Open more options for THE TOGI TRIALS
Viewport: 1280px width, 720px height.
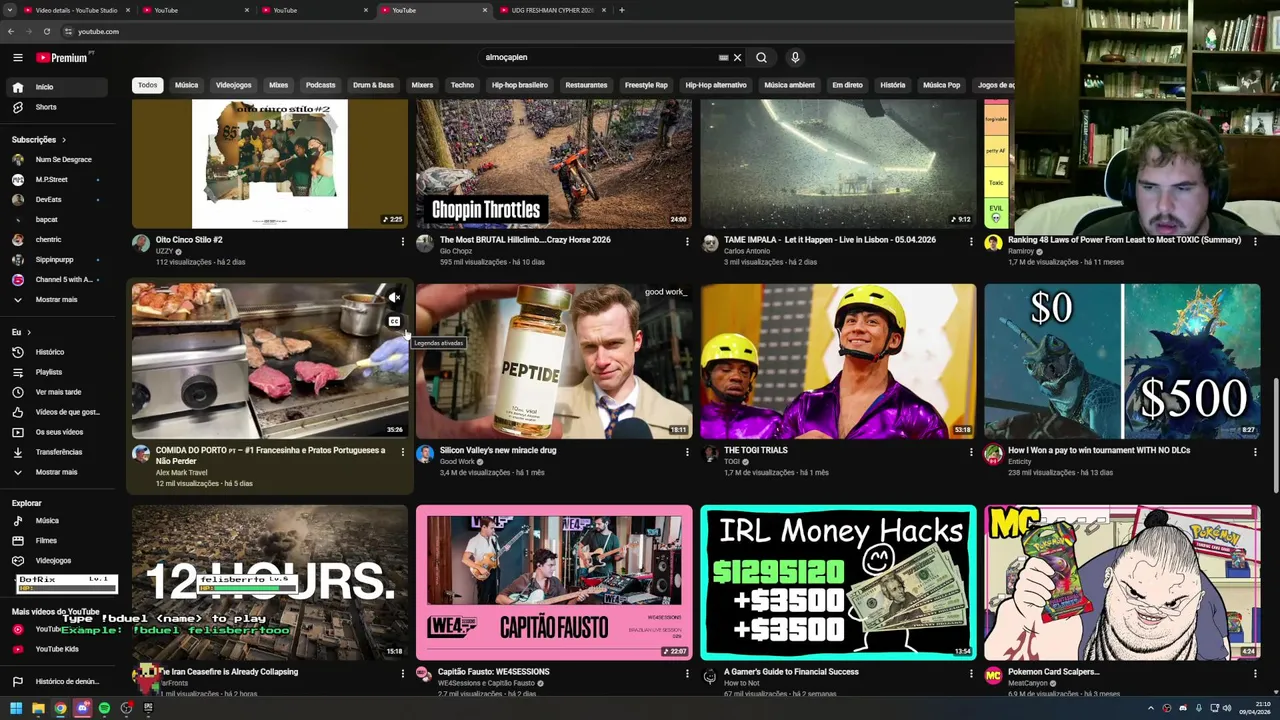point(971,452)
